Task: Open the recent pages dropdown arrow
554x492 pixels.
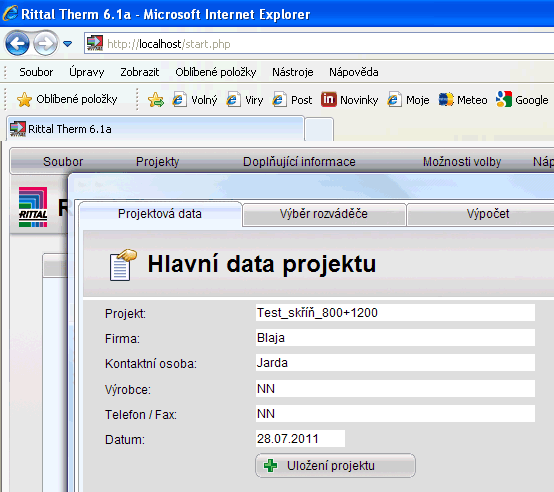Action: [67, 44]
